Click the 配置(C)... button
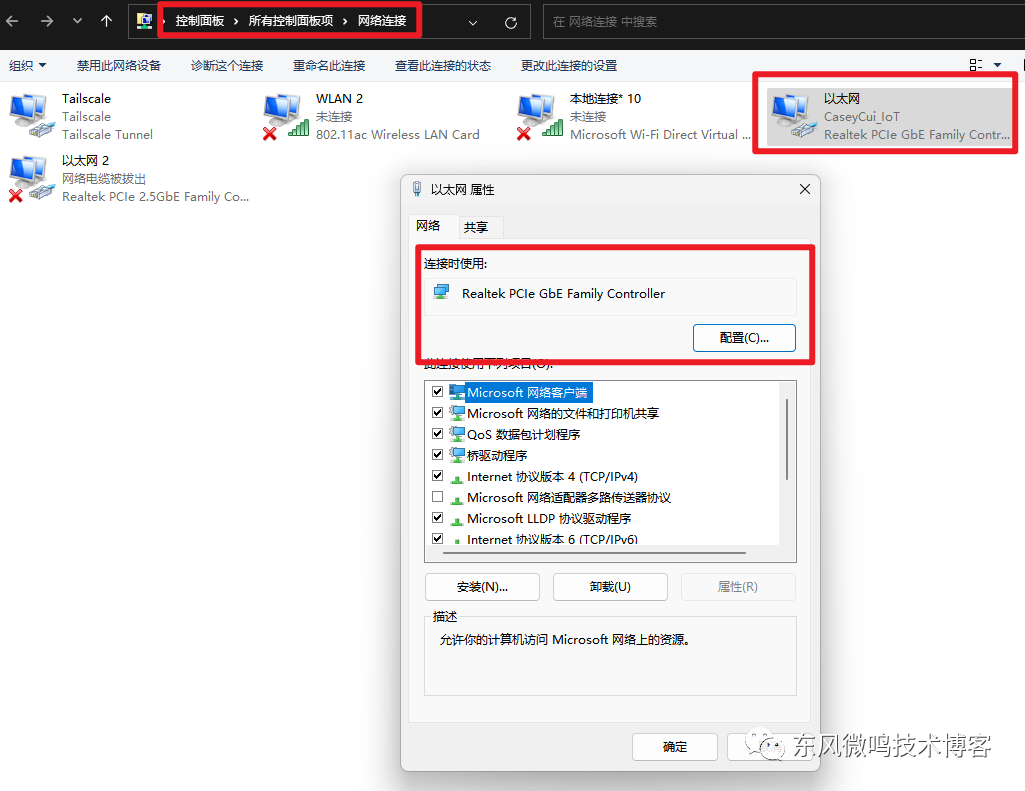Screen dimensions: 1025x791 coord(744,338)
